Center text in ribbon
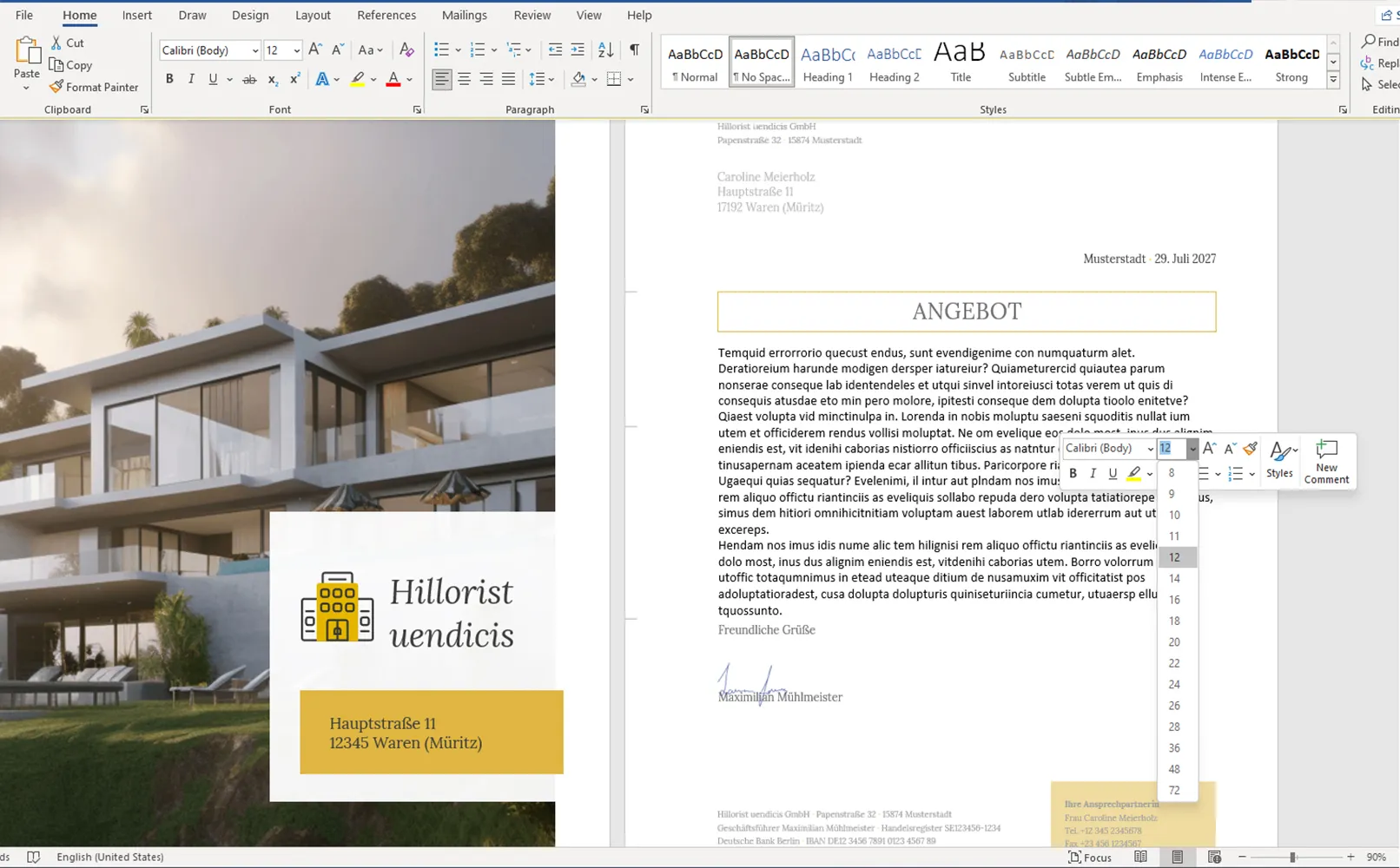The height and width of the screenshot is (868, 1400). point(465,79)
